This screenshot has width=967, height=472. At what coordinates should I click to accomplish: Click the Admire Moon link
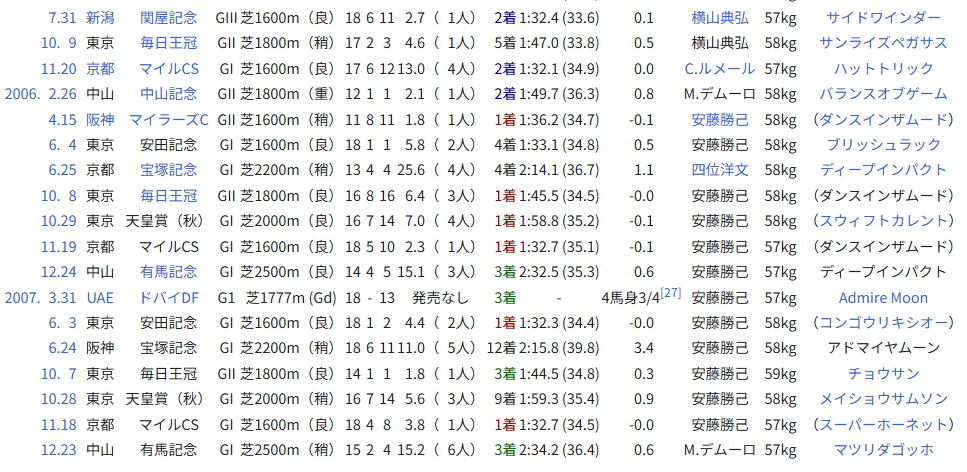883,297
